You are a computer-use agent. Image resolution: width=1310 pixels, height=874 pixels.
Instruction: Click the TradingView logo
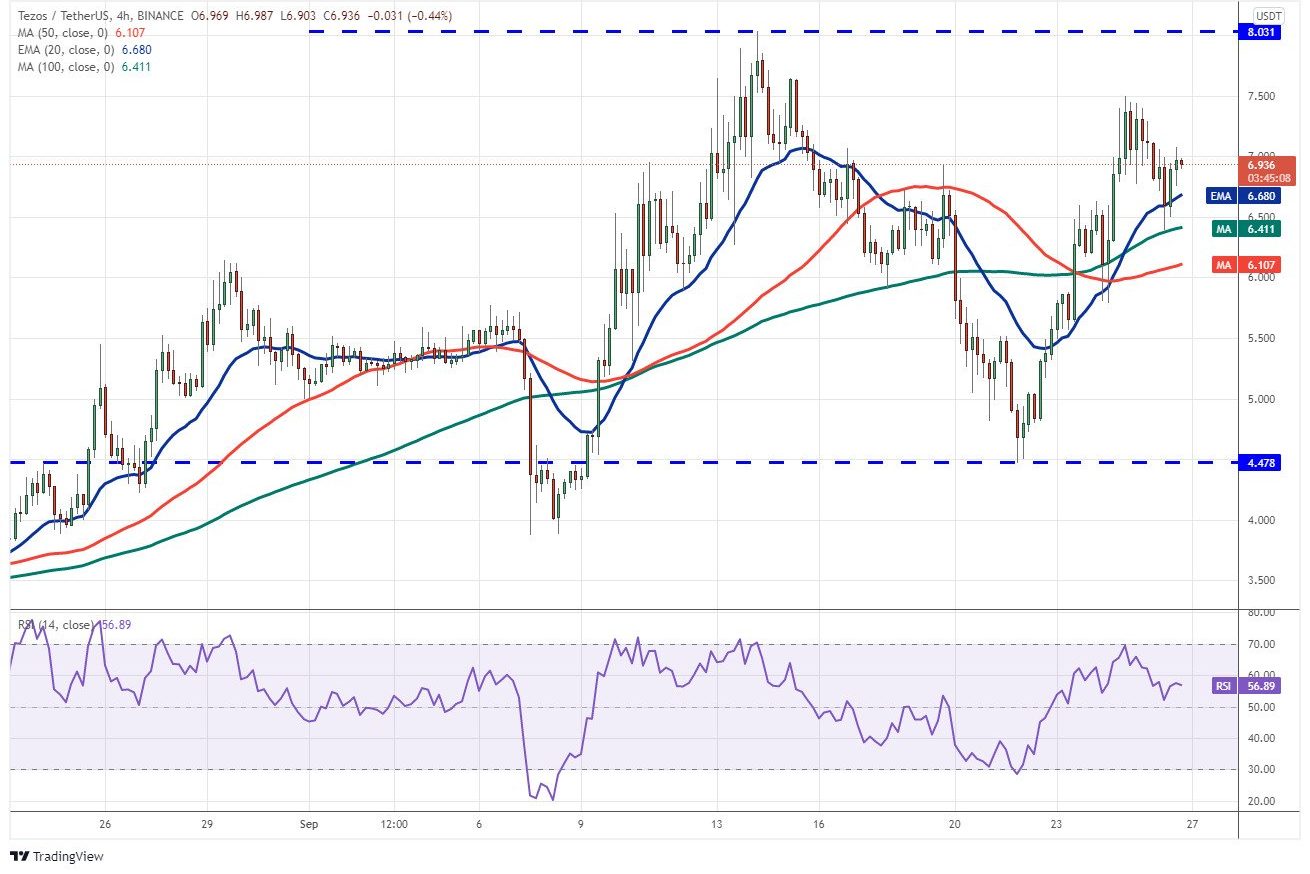coord(56,857)
